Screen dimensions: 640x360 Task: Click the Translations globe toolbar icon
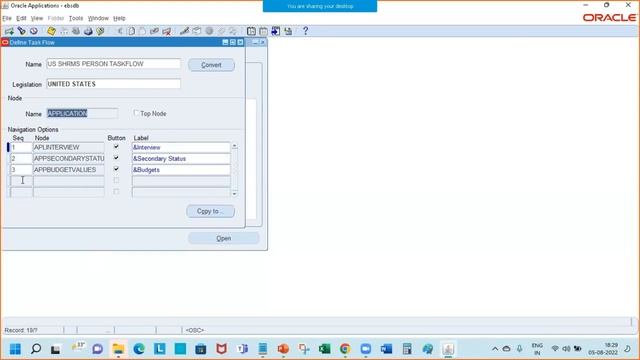(209, 31)
